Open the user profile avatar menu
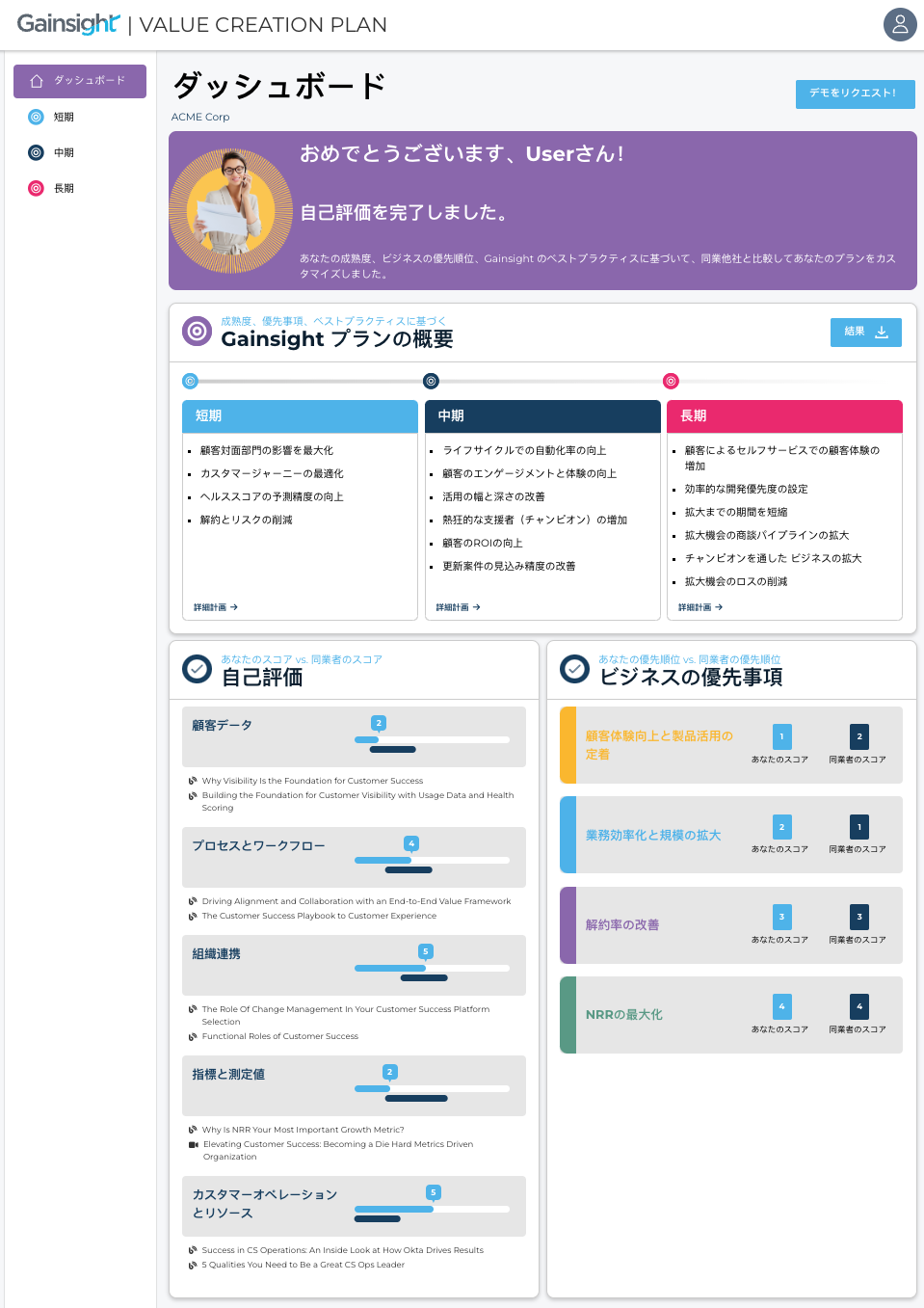This screenshot has height=1308, width=924. [x=900, y=25]
